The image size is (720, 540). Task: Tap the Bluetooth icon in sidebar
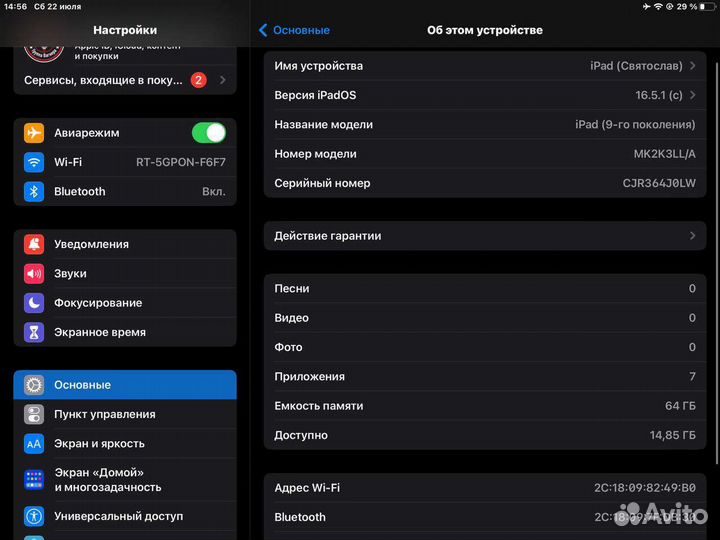pyautogui.click(x=35, y=191)
